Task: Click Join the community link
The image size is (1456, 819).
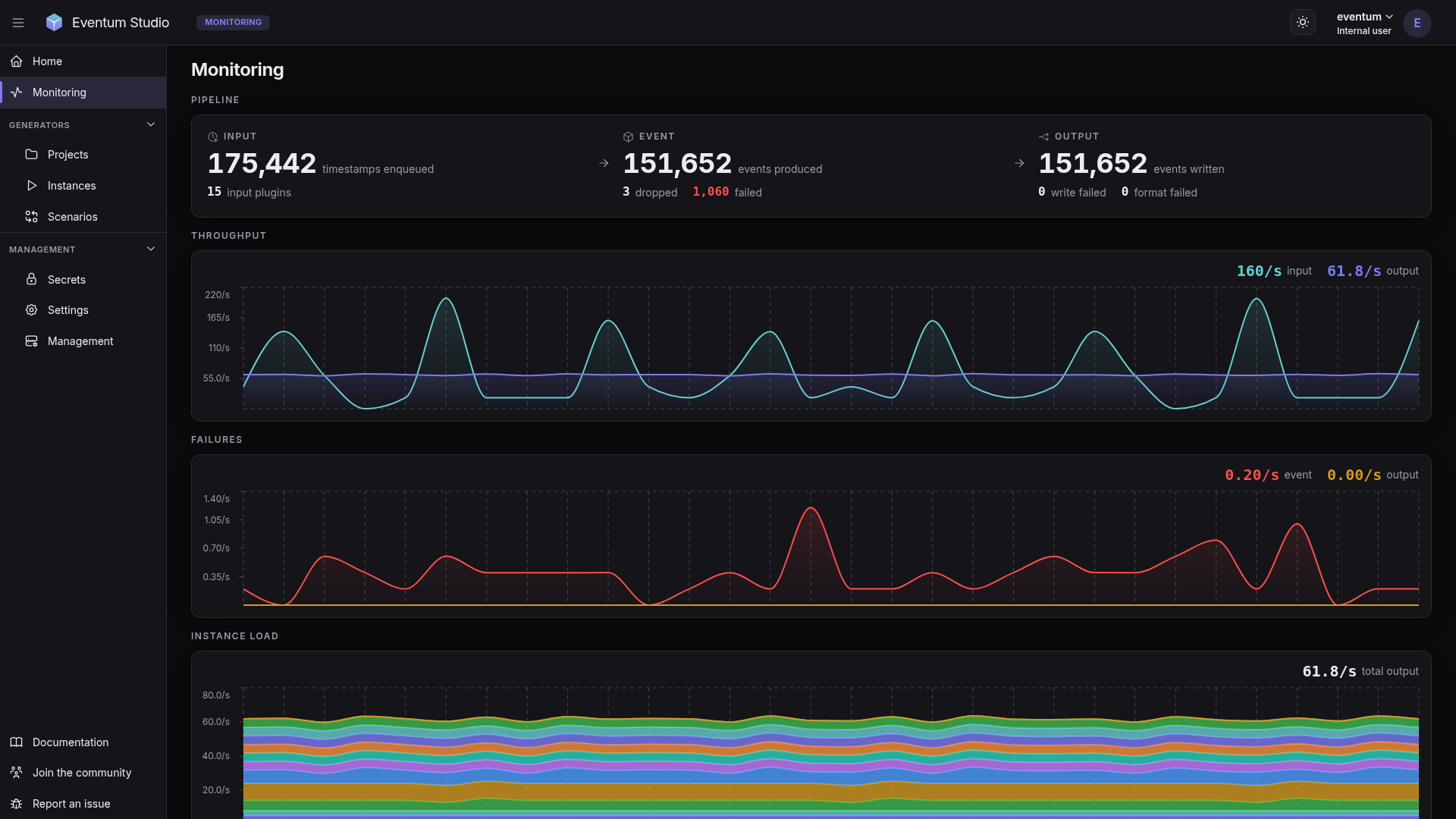Action: (x=83, y=773)
